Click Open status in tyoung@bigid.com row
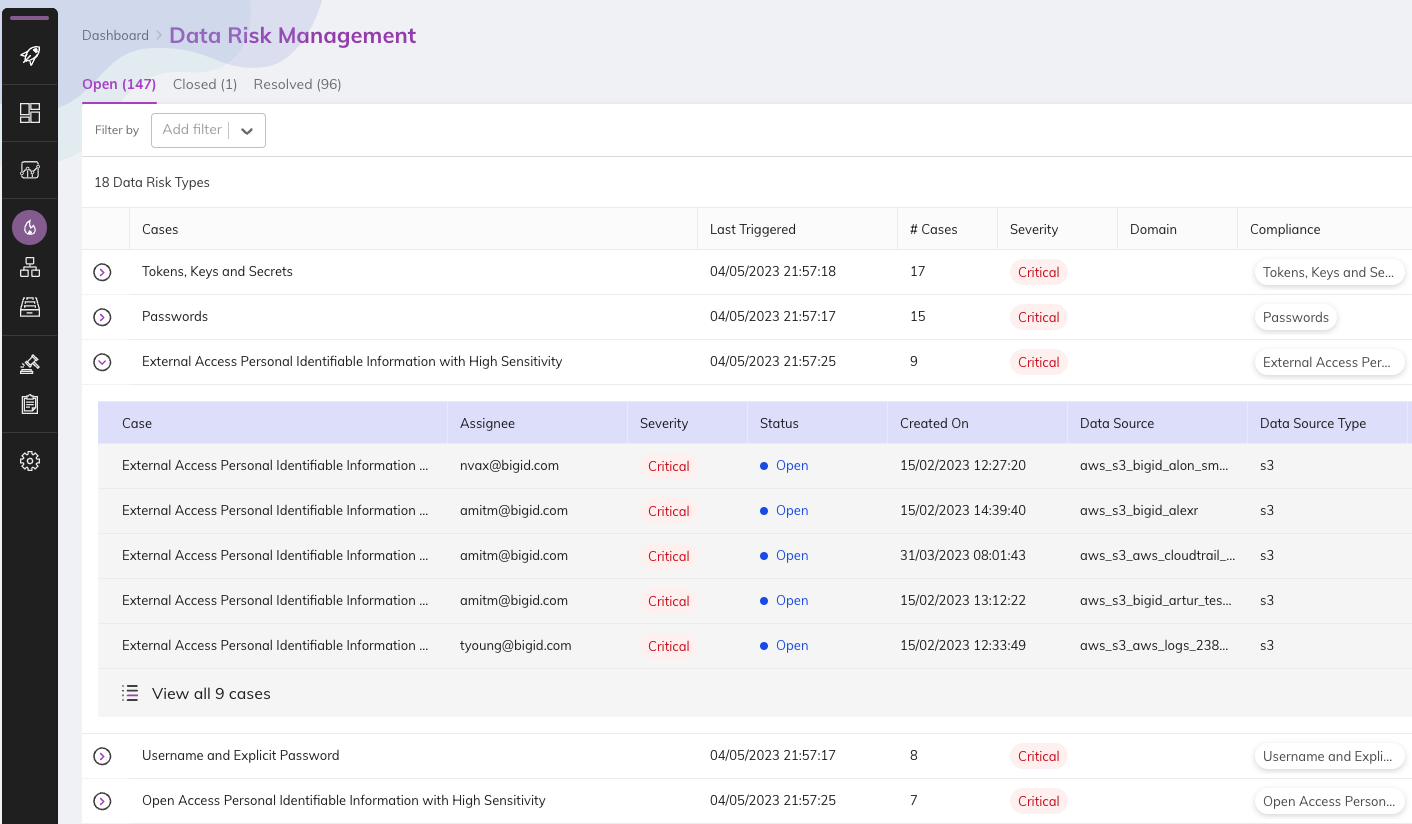Image resolution: width=1412 pixels, height=824 pixels. point(792,646)
